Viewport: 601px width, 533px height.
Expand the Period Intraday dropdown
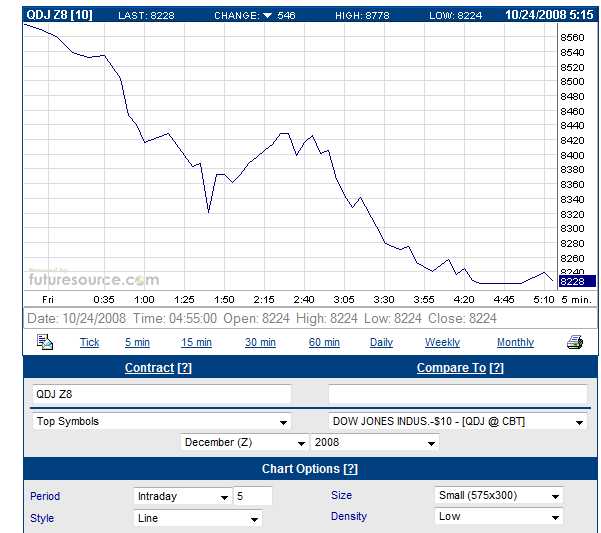tap(183, 496)
